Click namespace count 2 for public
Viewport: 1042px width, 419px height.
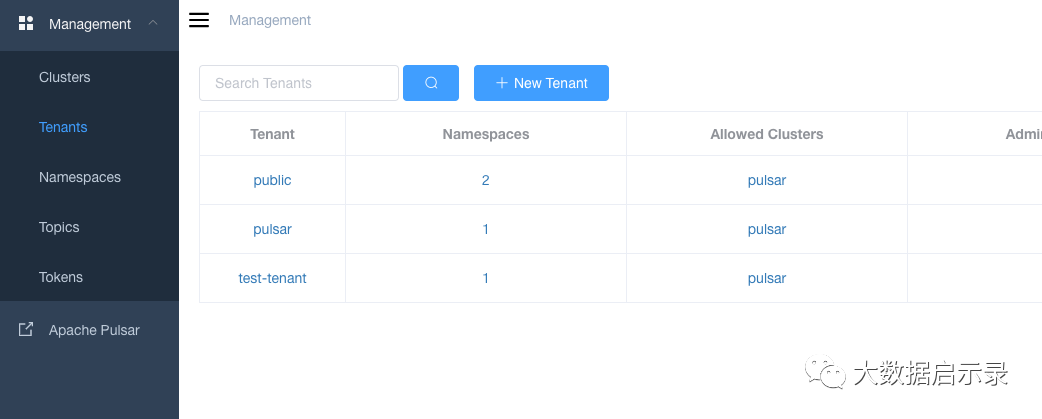[x=485, y=180]
